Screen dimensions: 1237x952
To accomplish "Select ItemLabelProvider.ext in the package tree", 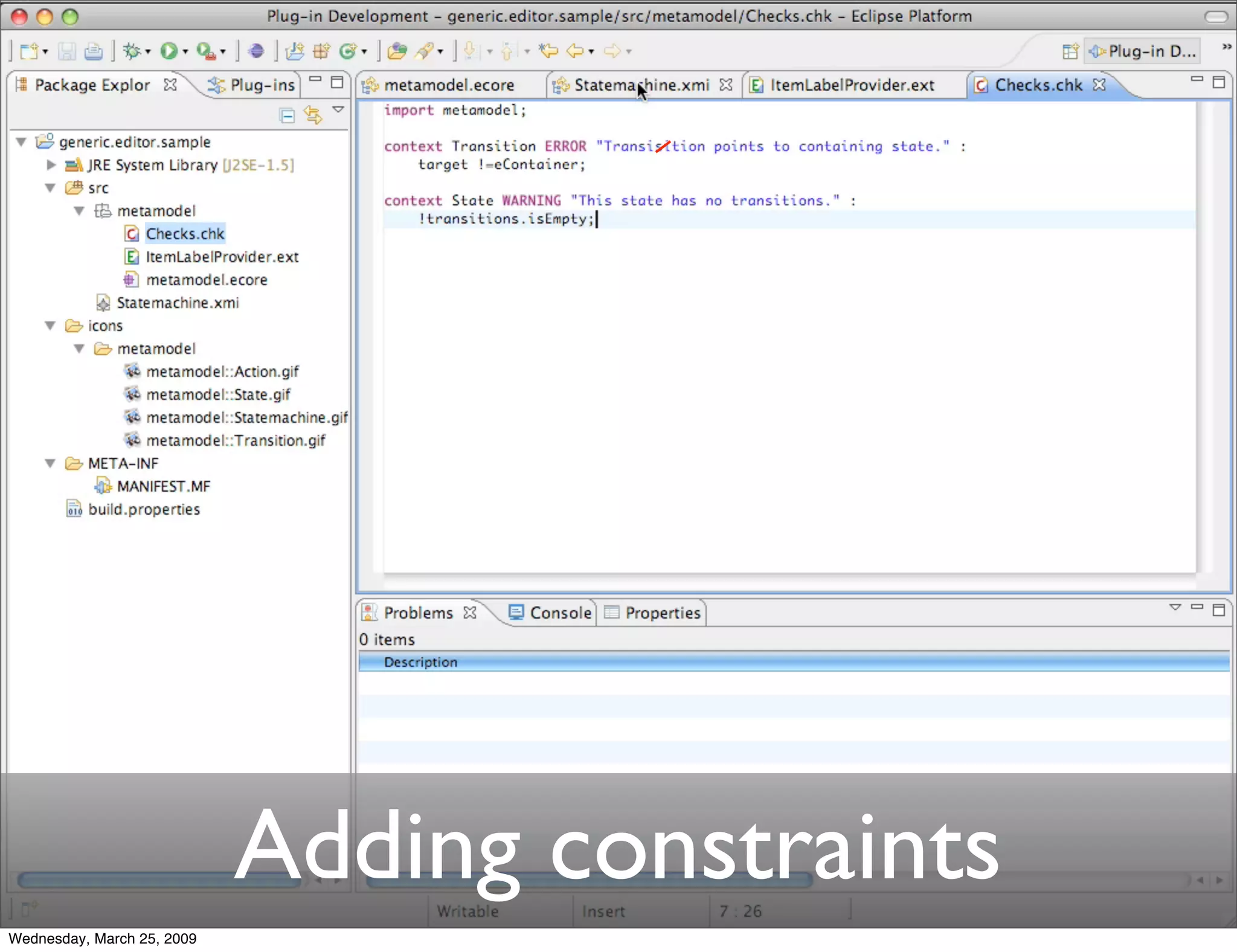I will [222, 257].
